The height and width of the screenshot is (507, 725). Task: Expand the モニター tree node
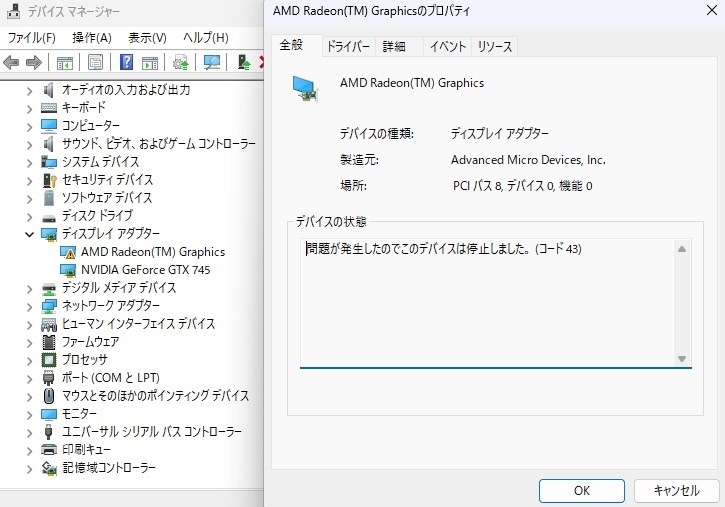[x=30, y=415]
